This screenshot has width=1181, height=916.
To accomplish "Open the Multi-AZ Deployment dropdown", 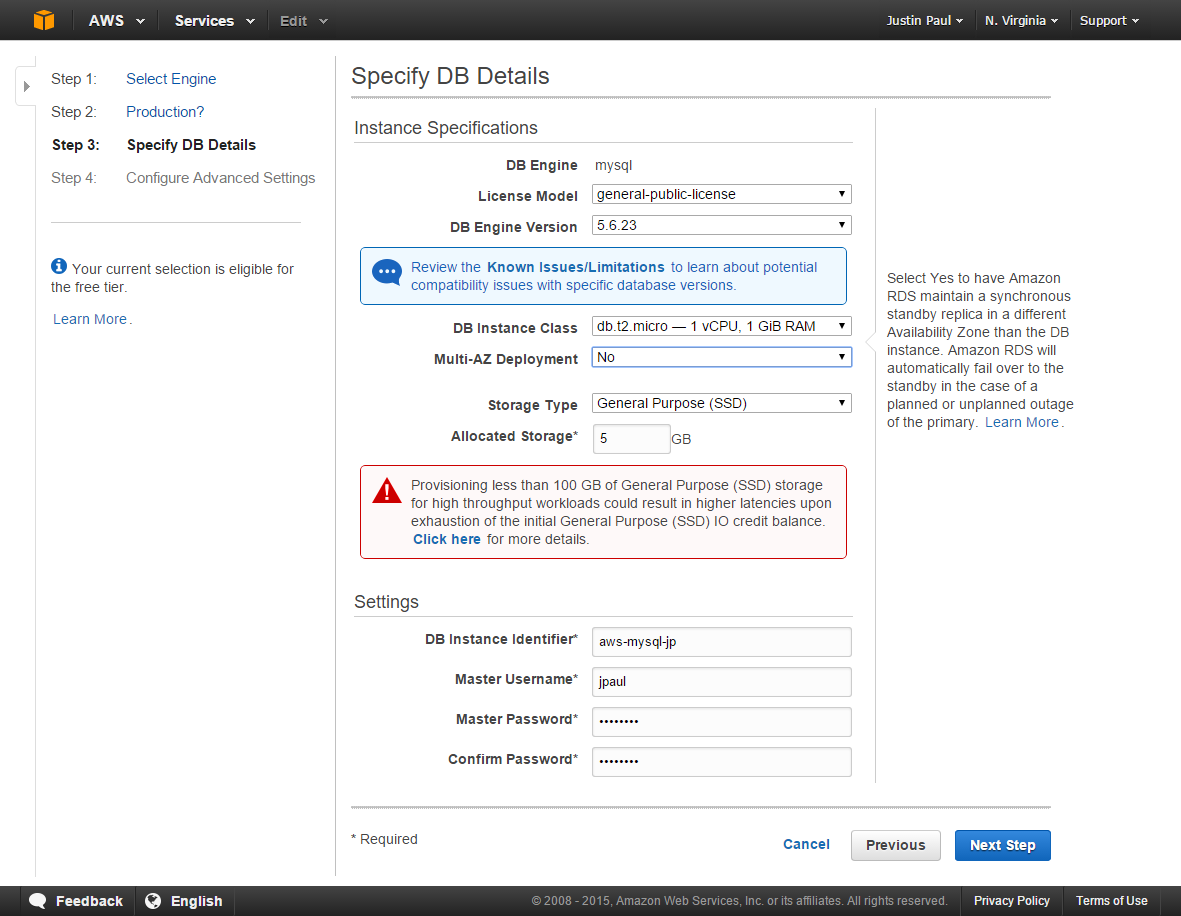I will (722, 357).
